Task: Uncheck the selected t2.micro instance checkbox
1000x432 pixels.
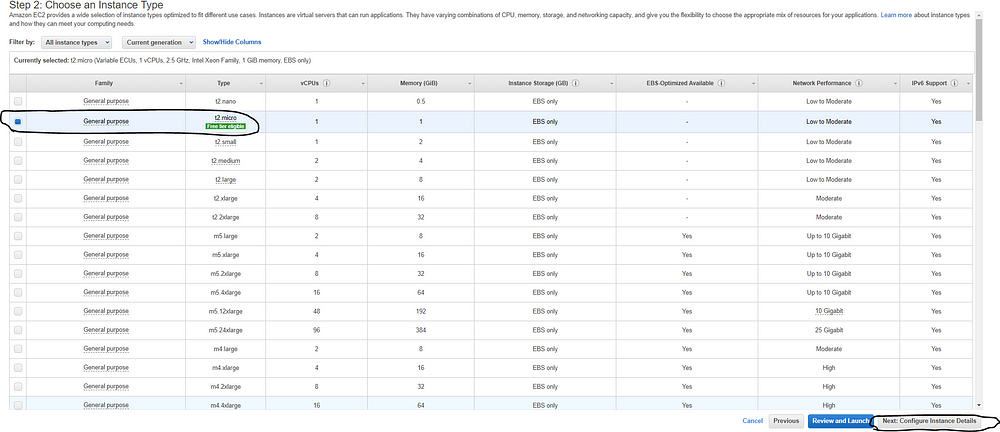Action: click(18, 121)
